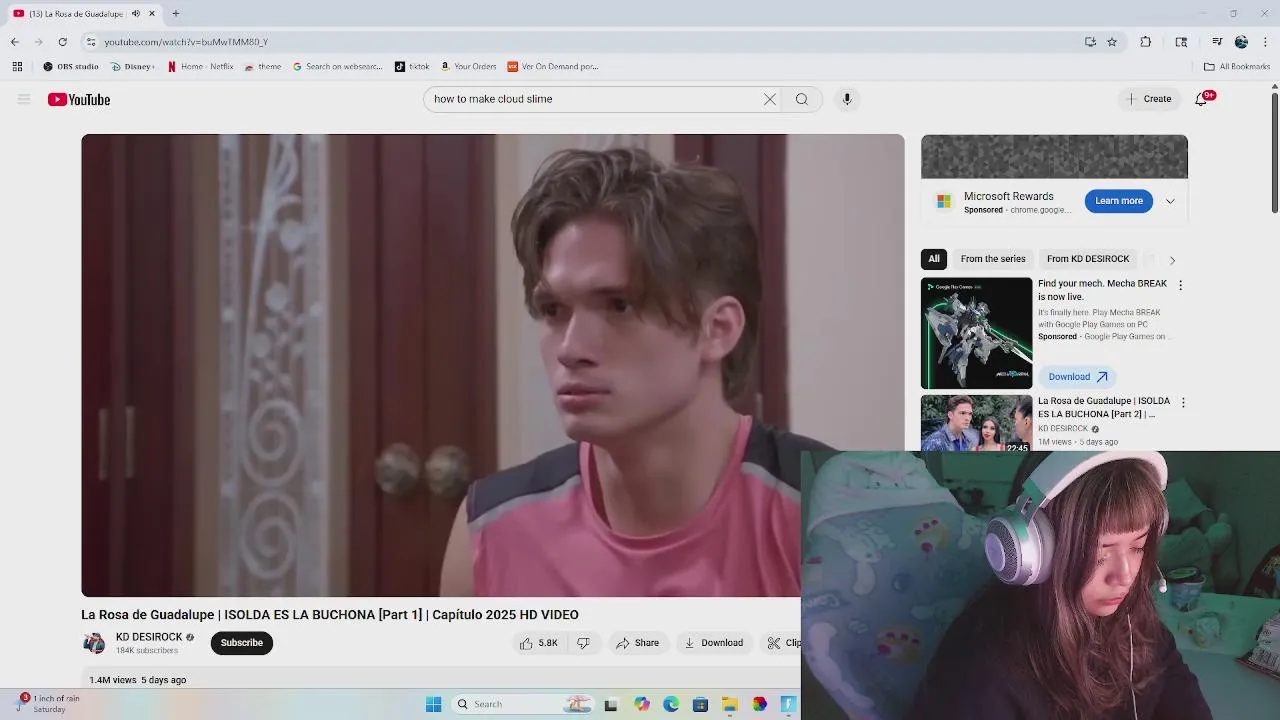1280x720 pixels.
Task: Select the From KD DESIROCK chip
Action: coord(1088,259)
